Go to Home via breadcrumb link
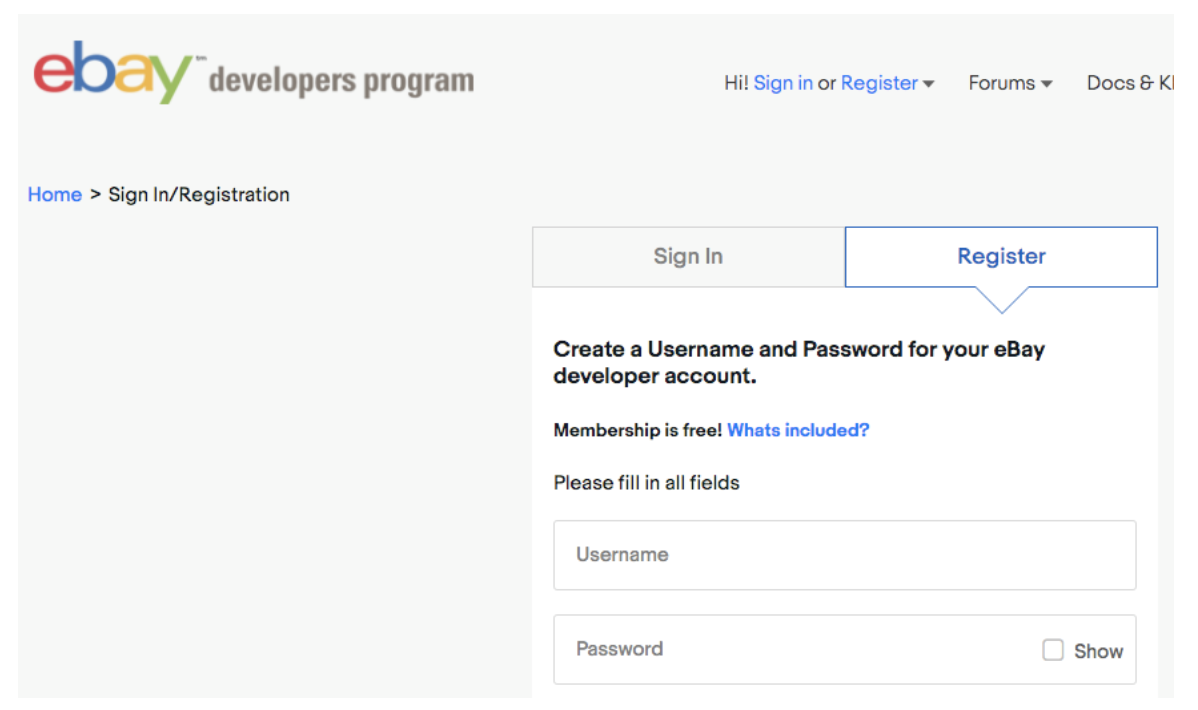Viewport: 1198px width, 710px height. 55,194
